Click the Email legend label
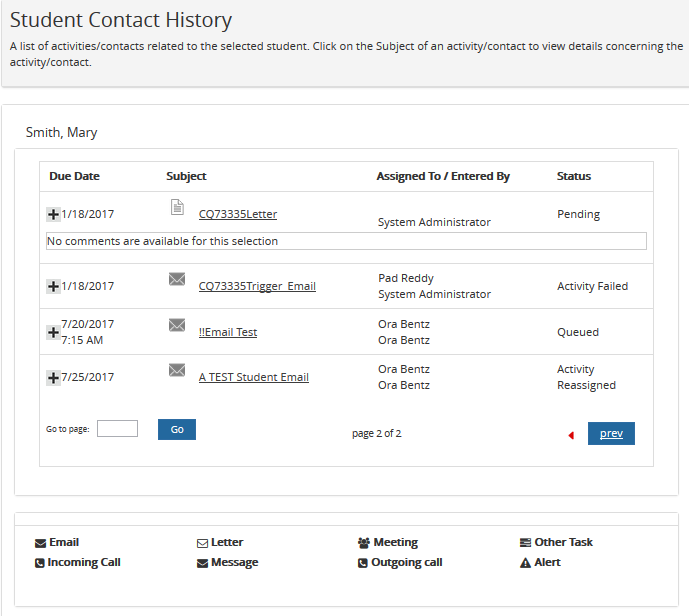Viewport: 689px width, 616px height. pyautogui.click(x=64, y=542)
